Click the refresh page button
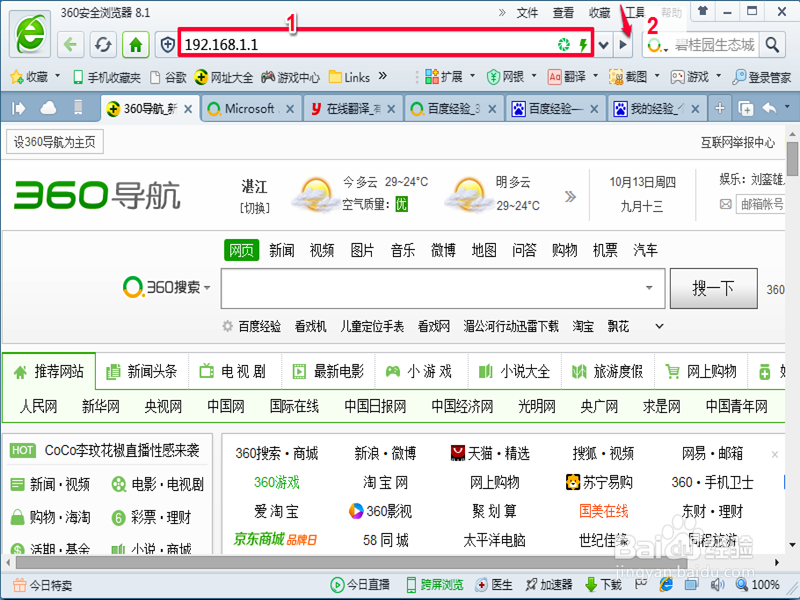Screen dimensions: 800x600 [x=103, y=45]
